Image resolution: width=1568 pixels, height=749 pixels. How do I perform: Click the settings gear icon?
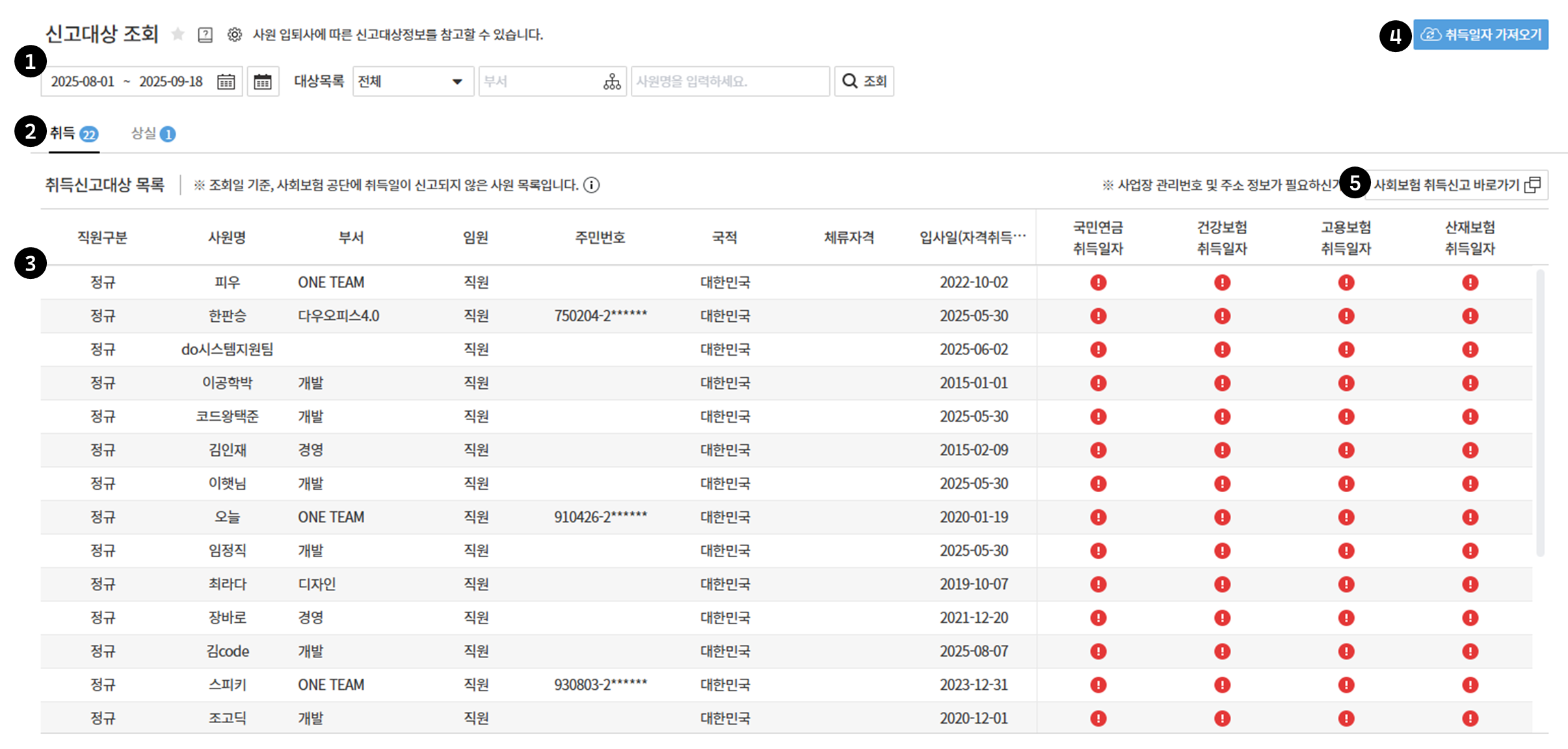[x=234, y=34]
